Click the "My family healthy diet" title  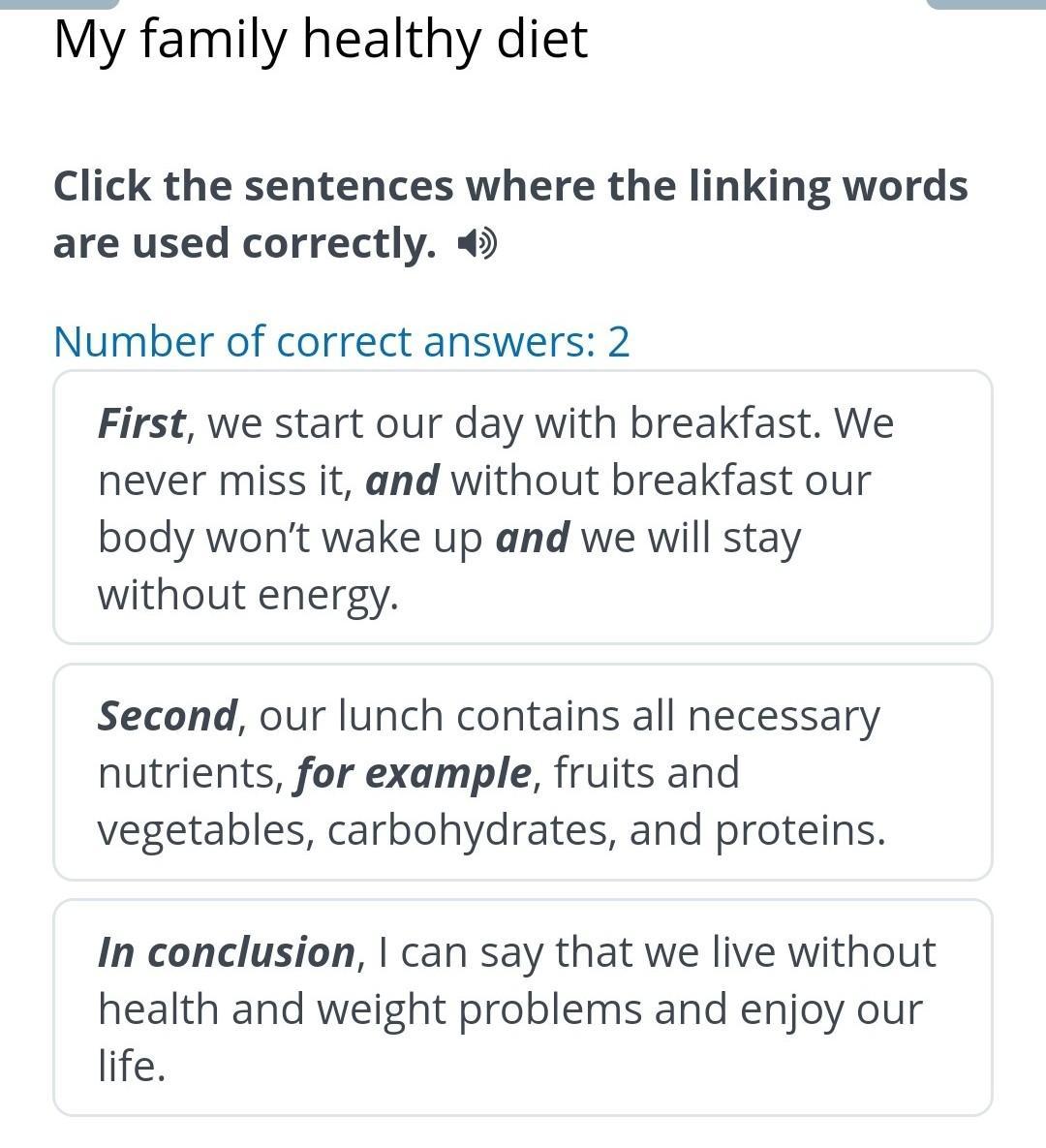point(321,39)
